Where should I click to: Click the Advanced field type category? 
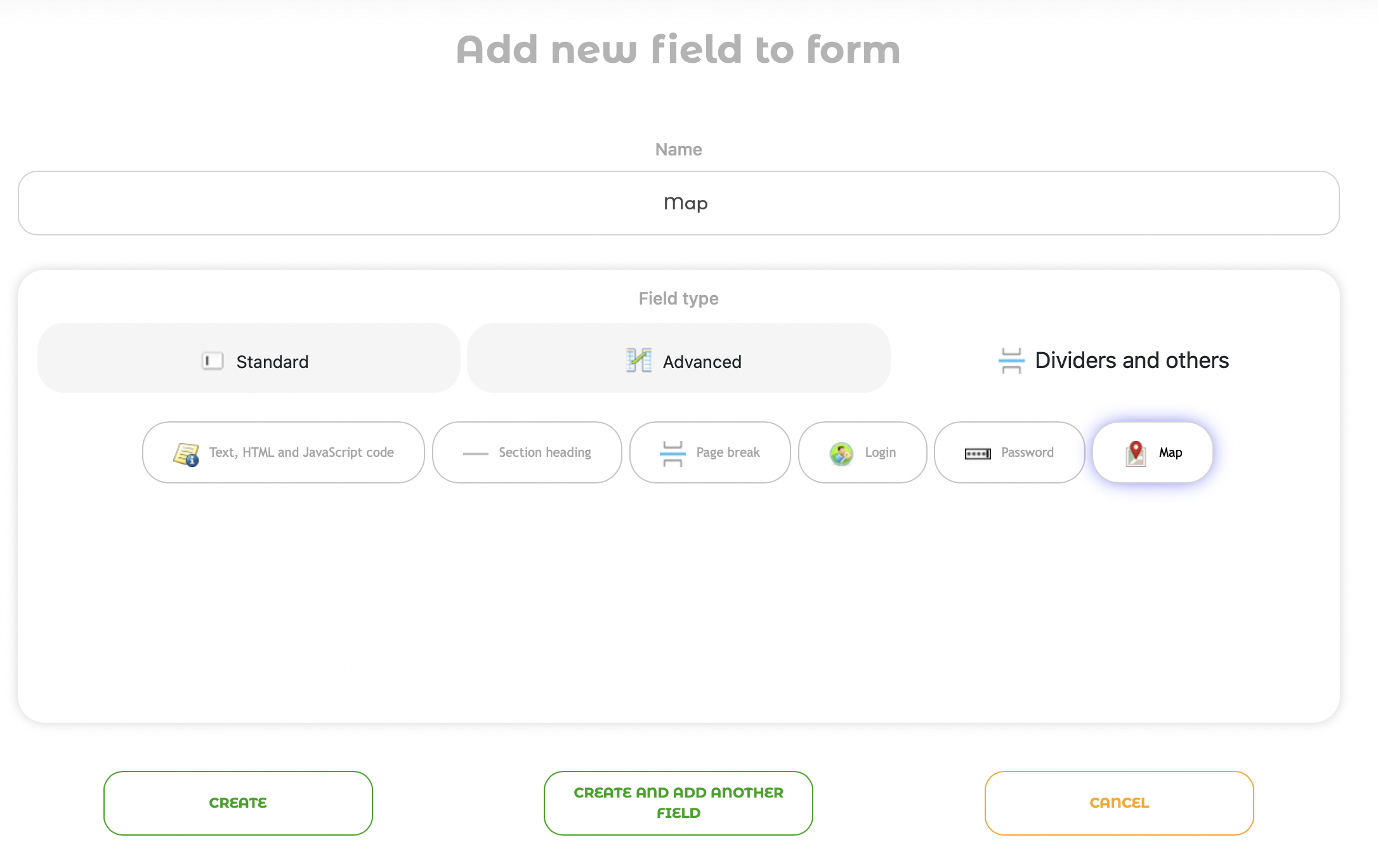[x=678, y=360]
